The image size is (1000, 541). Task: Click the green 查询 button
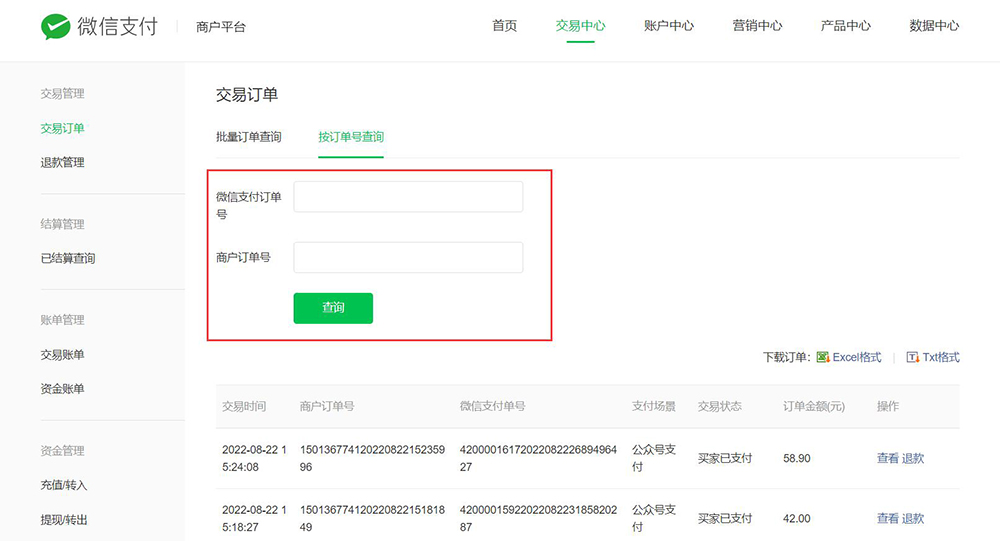[333, 308]
